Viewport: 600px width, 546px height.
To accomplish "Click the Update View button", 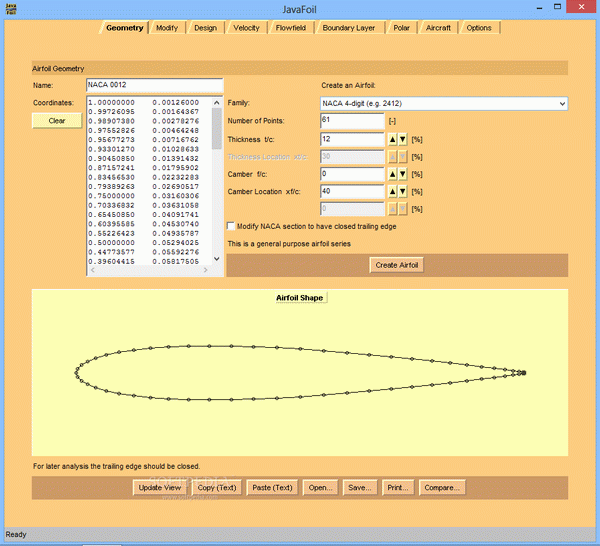I will click(x=160, y=488).
